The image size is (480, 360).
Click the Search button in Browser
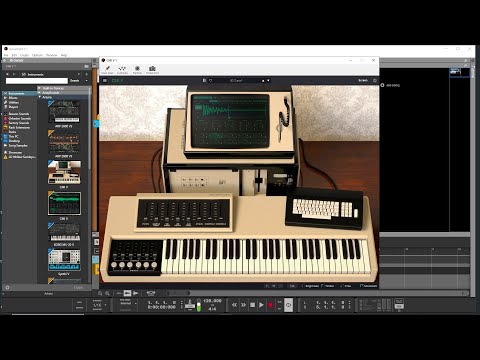[x=75, y=81]
